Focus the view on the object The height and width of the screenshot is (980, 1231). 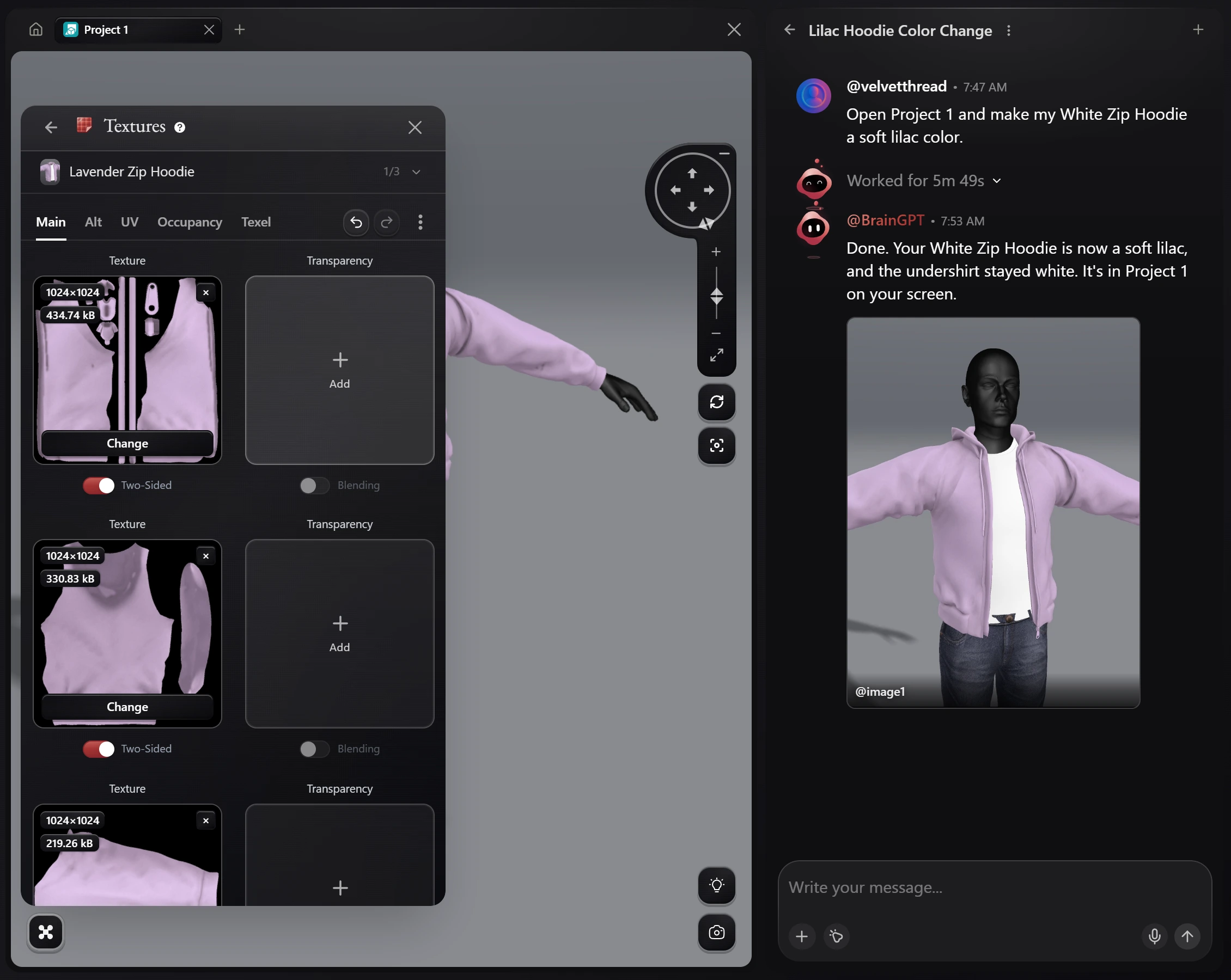[717, 446]
